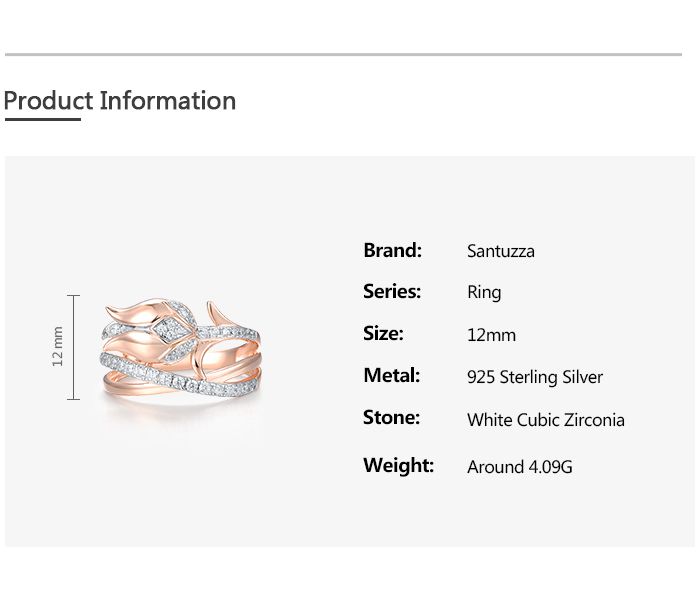The image size is (700, 607).
Task: Click the zirconia-studded crossing band on ring
Action: 150,371
